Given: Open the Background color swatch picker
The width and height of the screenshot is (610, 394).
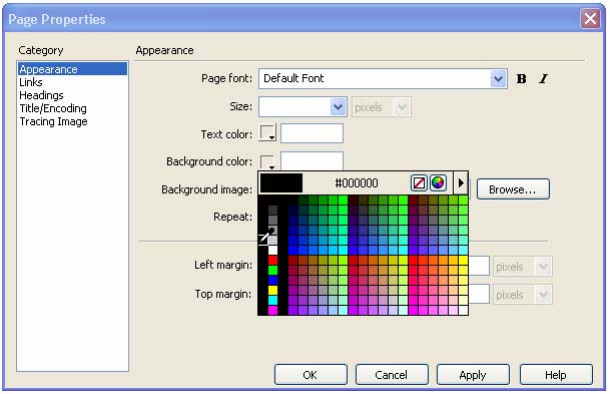Looking at the screenshot, I should pos(268,161).
